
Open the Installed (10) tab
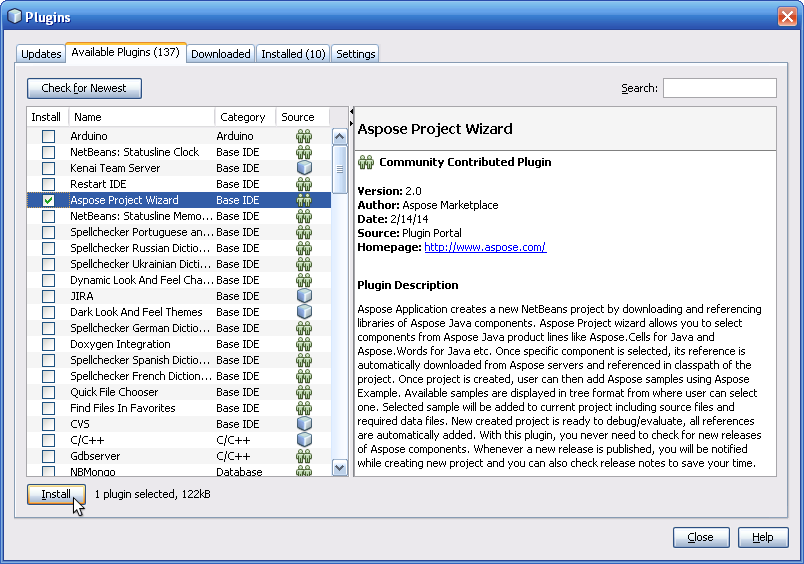(x=293, y=54)
